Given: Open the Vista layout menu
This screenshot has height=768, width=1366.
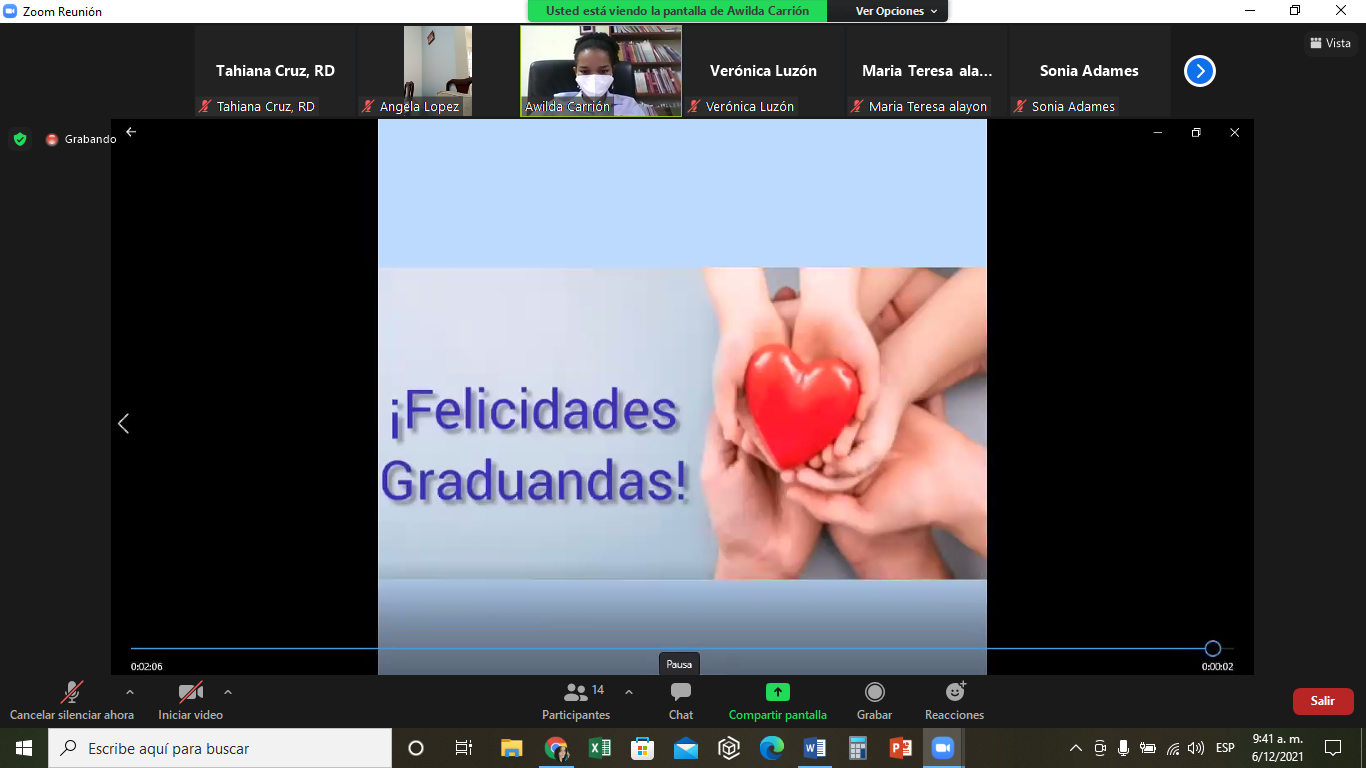Looking at the screenshot, I should click(1330, 43).
